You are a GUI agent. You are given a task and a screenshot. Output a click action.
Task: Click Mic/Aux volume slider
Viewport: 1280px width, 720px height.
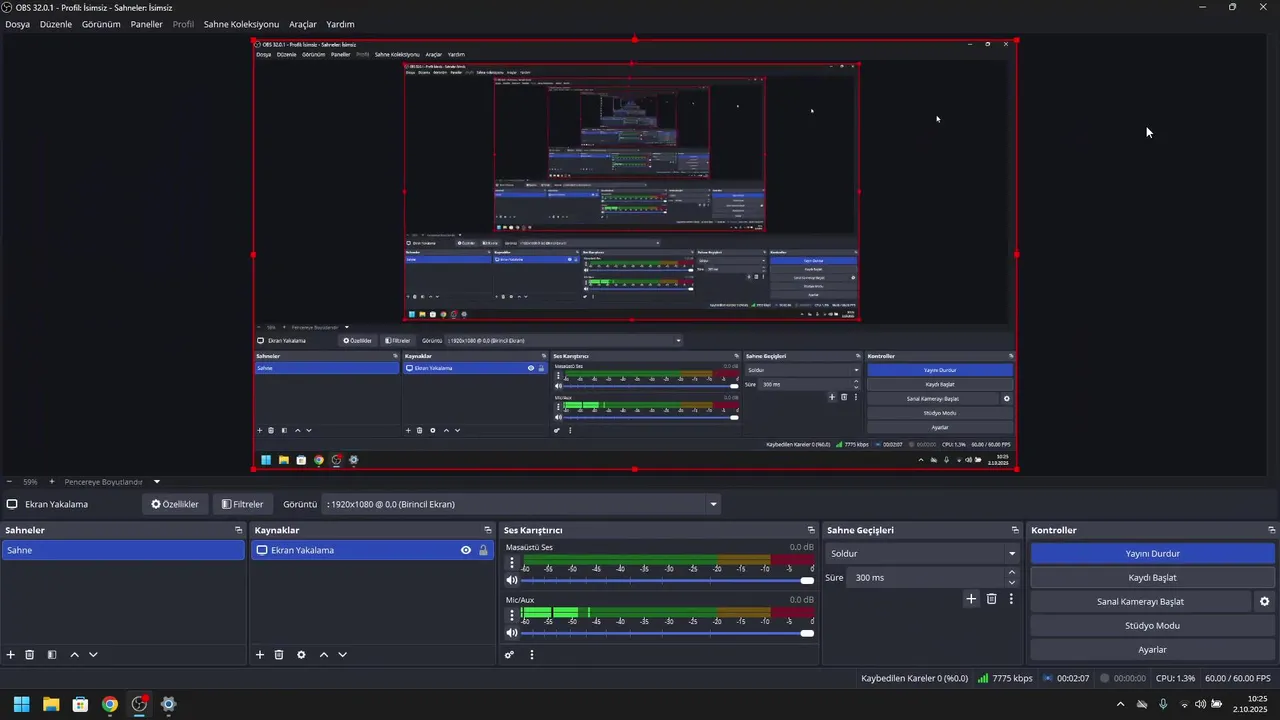click(667, 632)
